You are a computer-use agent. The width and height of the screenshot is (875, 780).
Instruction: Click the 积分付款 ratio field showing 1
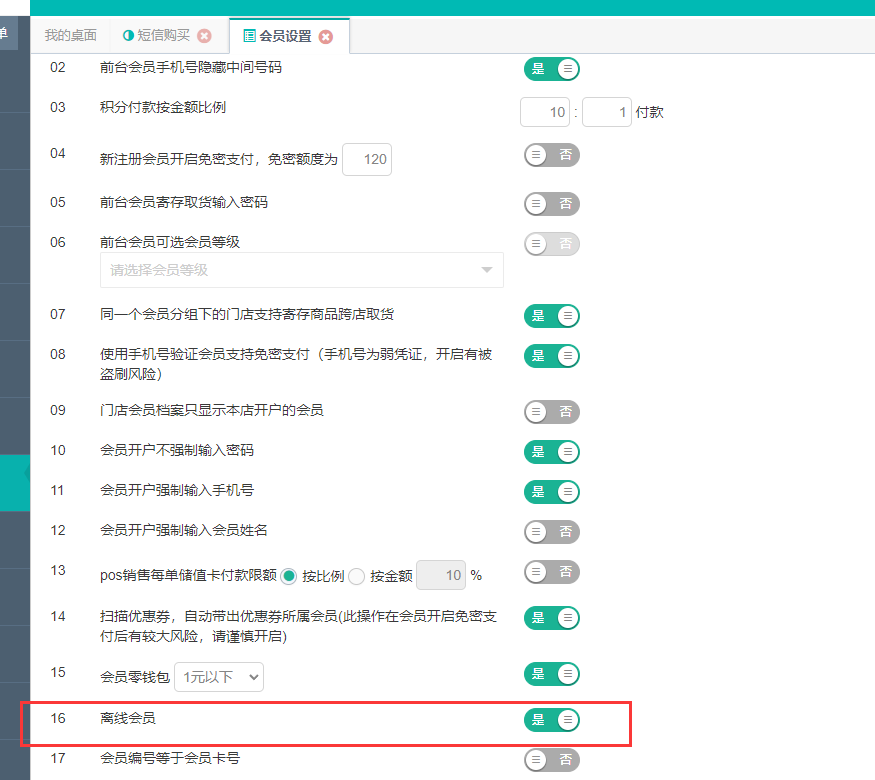click(x=606, y=112)
